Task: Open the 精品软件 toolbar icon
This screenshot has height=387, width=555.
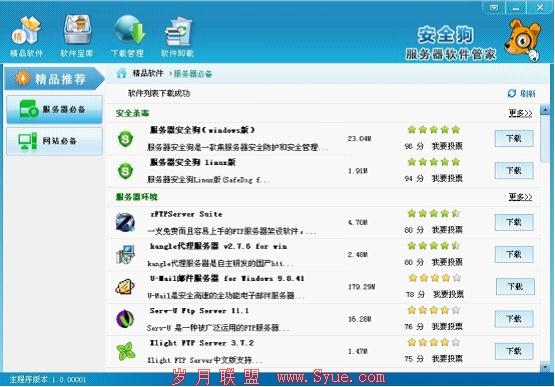Action: [x=26, y=37]
